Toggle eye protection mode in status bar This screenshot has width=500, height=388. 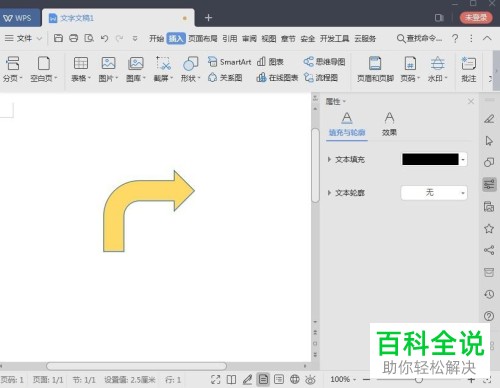[310, 379]
